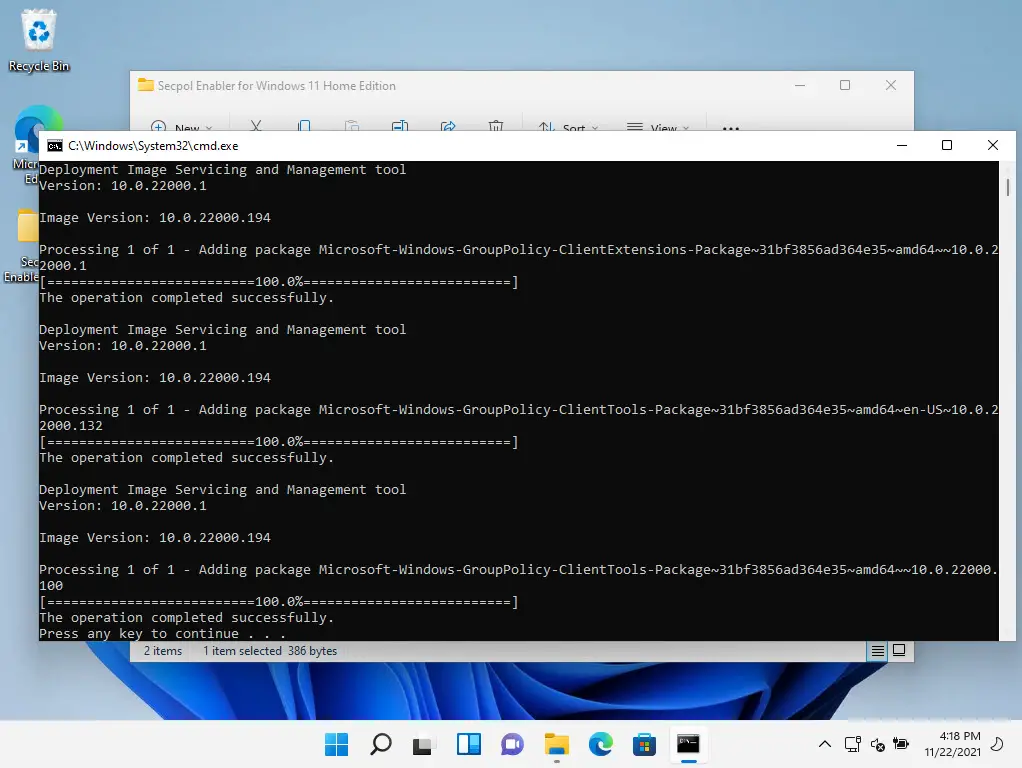Click the folder icon in File Explorer title bar
Viewport: 1022px width, 768px height.
145,85
